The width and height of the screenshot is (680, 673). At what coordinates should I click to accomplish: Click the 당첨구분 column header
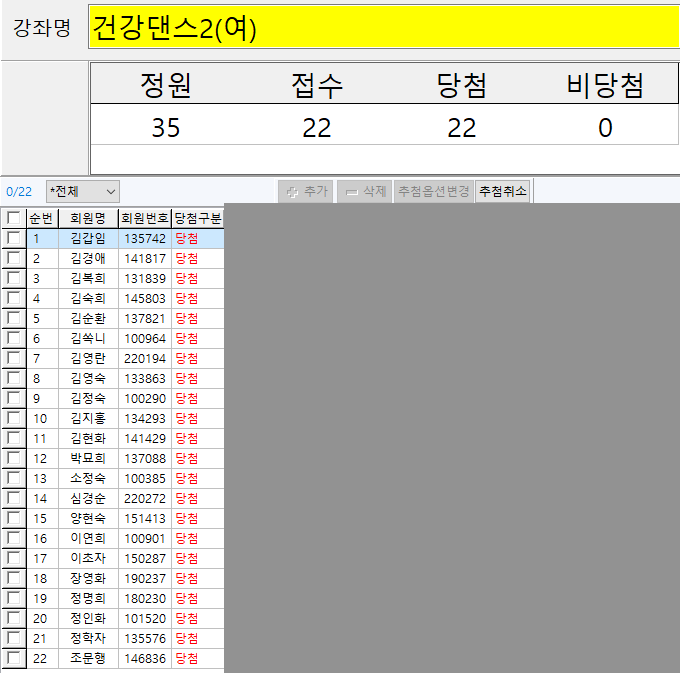198,218
